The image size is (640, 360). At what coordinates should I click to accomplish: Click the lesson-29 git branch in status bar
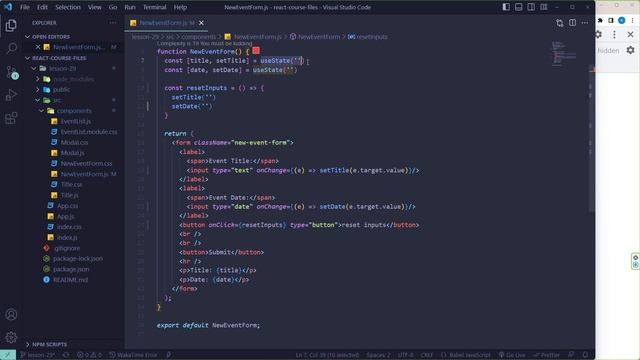point(38,355)
